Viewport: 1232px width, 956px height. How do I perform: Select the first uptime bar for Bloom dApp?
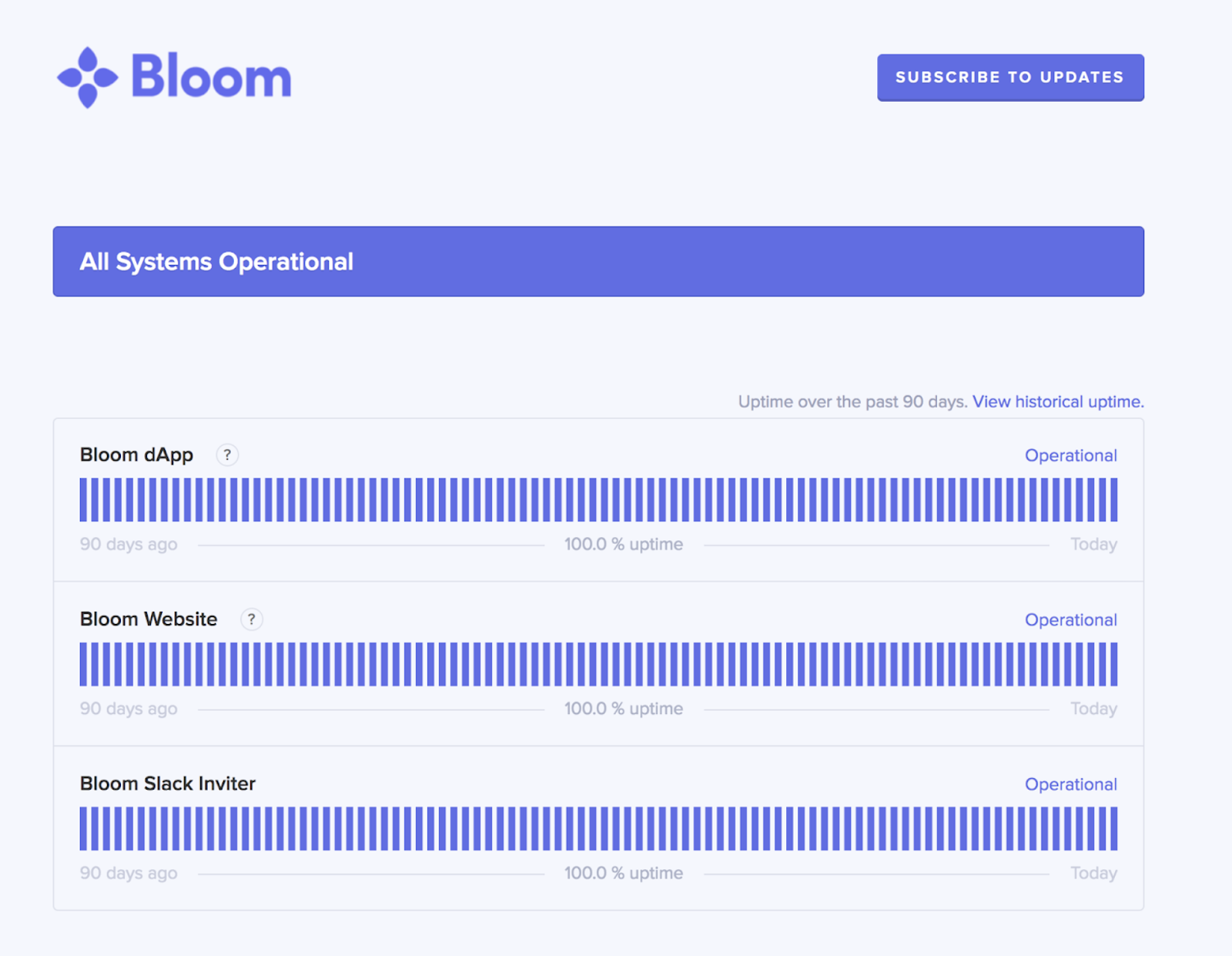click(83, 500)
